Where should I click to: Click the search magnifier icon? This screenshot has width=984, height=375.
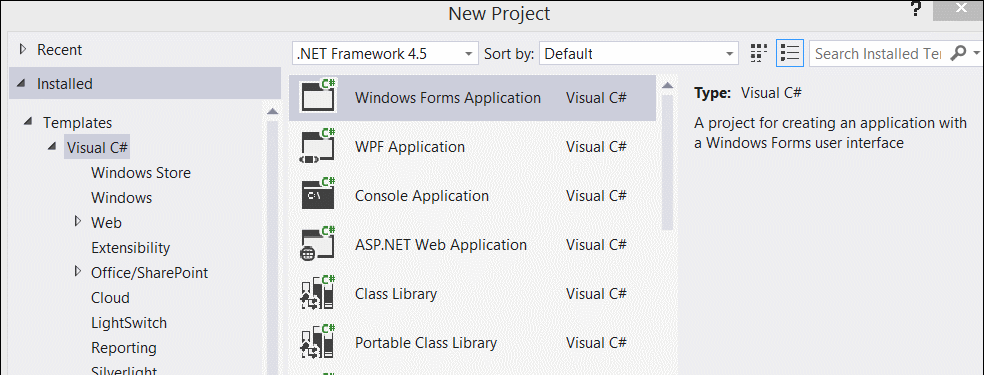(958, 53)
